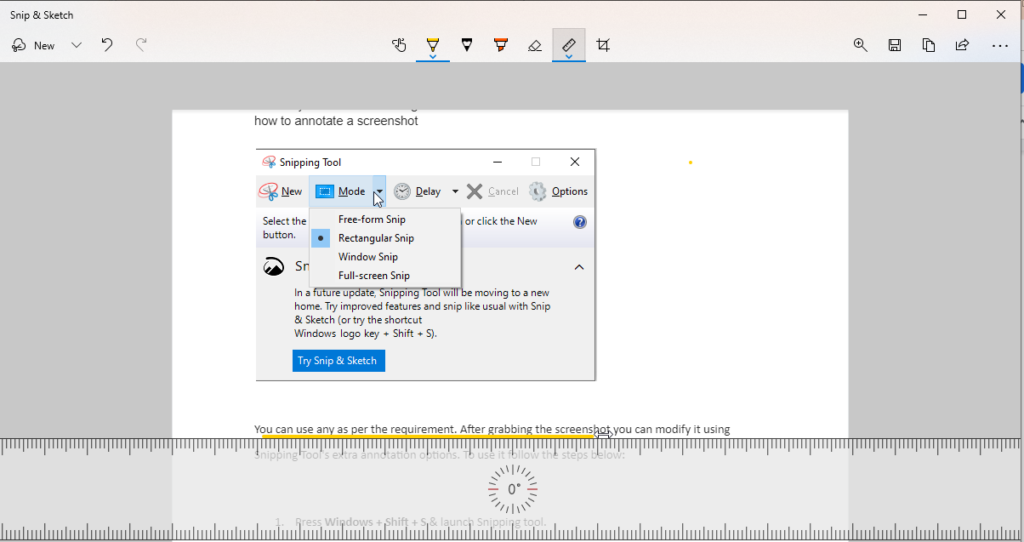Open the See more ellipsis menu
The image size is (1024, 542).
[1000, 46]
